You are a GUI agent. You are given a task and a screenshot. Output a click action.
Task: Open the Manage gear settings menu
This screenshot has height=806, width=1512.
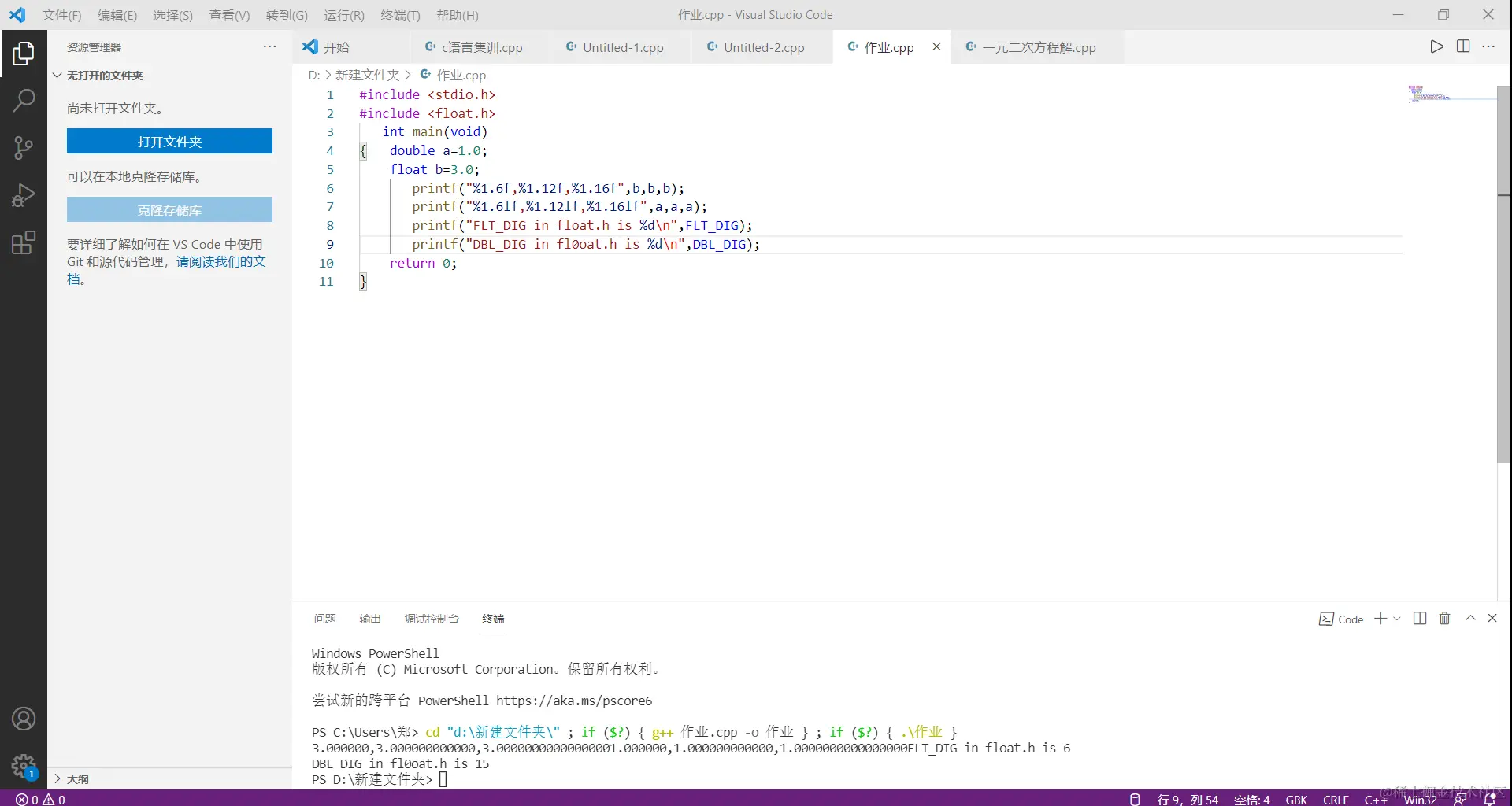tap(24, 766)
